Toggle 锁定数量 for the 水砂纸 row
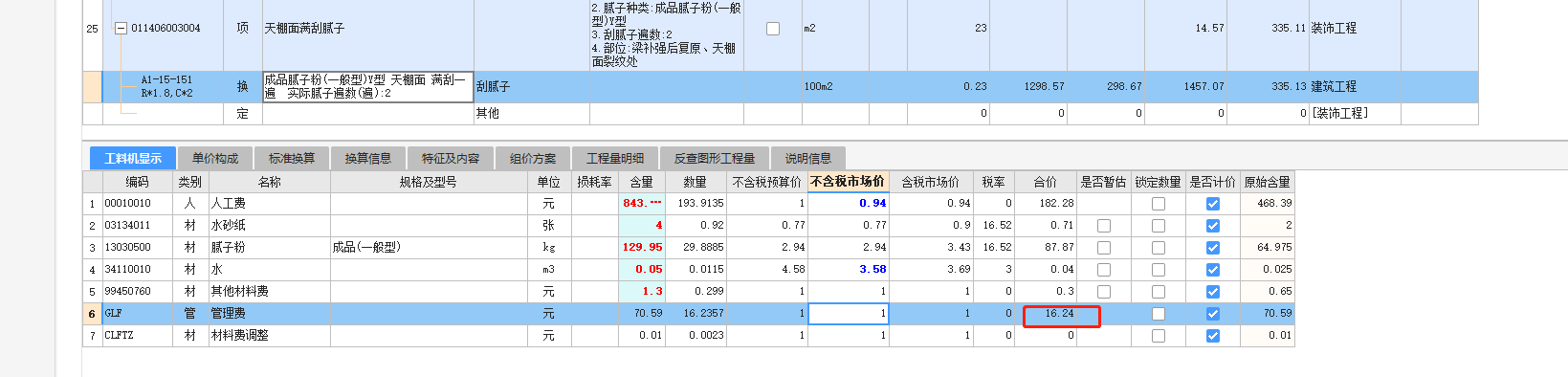Screen dimensions: 1568x377 tap(1159, 226)
